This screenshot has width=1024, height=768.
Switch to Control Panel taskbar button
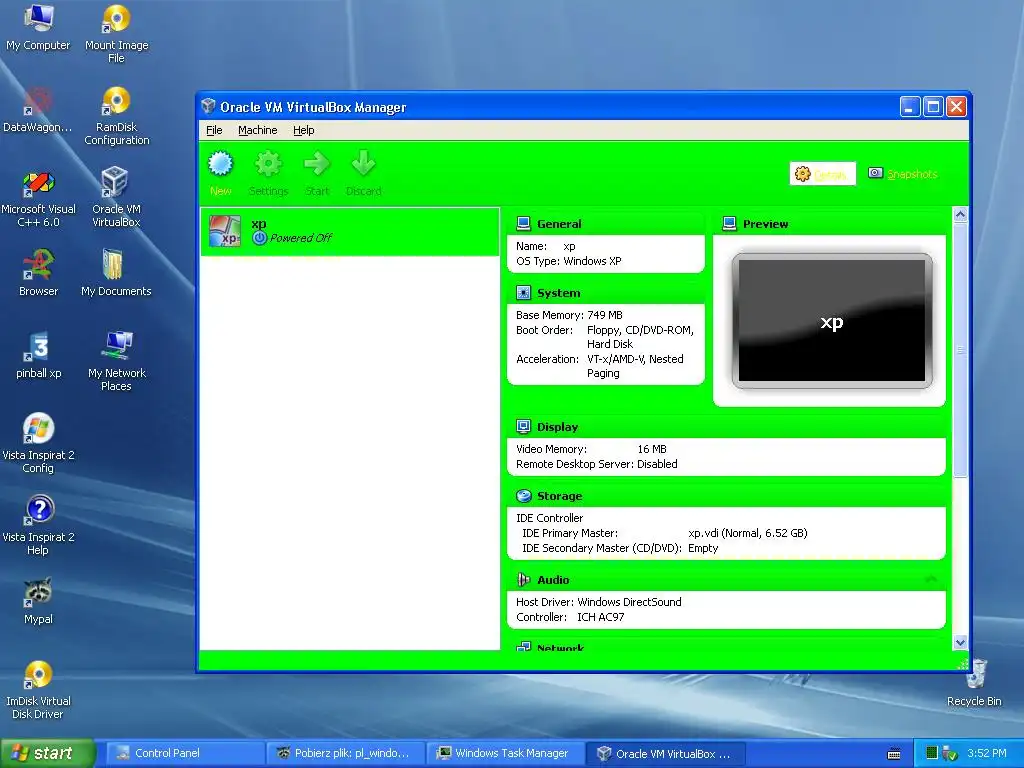point(185,753)
